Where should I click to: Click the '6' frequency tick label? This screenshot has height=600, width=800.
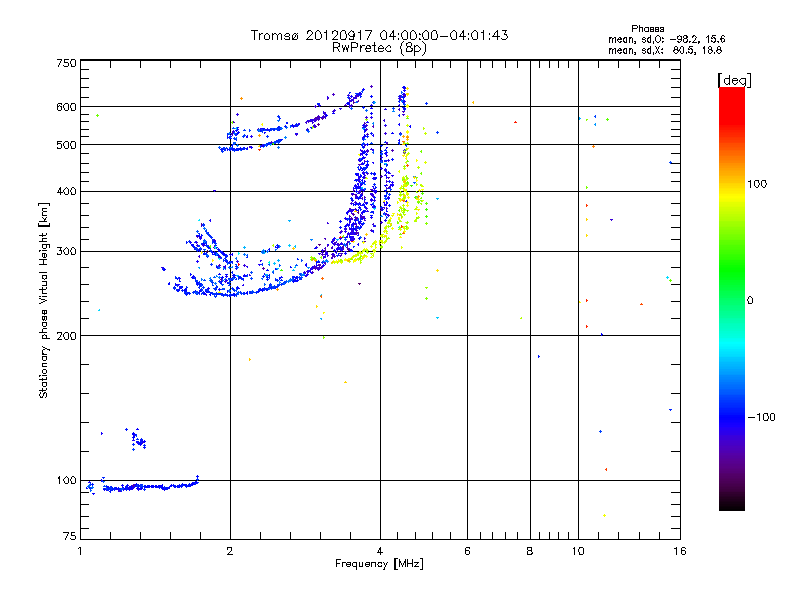(x=467, y=551)
